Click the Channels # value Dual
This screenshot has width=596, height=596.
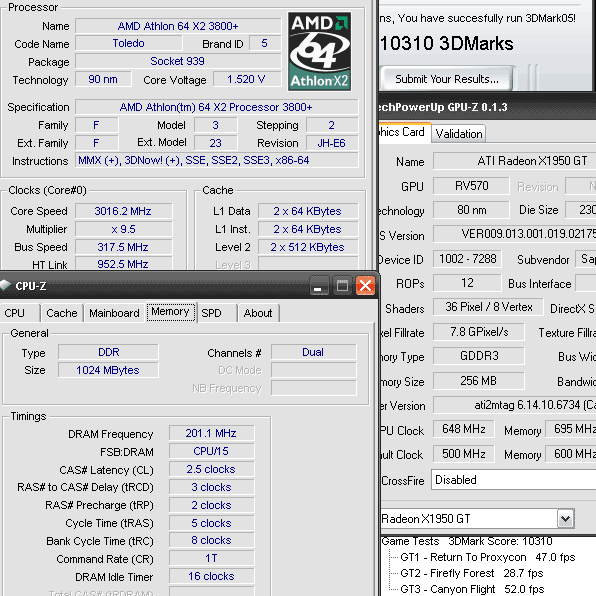tap(313, 352)
